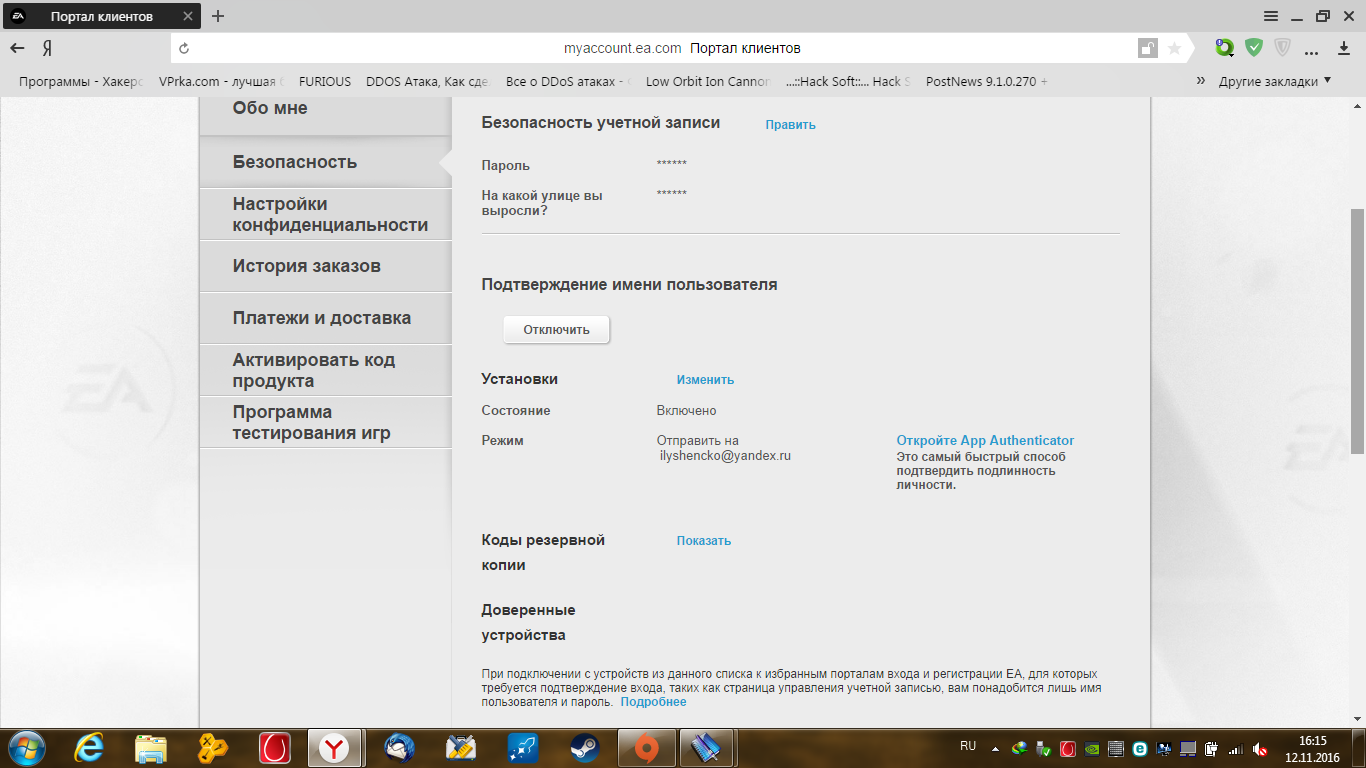
Task: Open the Yandex home page button
Action: pyautogui.click(x=47, y=48)
